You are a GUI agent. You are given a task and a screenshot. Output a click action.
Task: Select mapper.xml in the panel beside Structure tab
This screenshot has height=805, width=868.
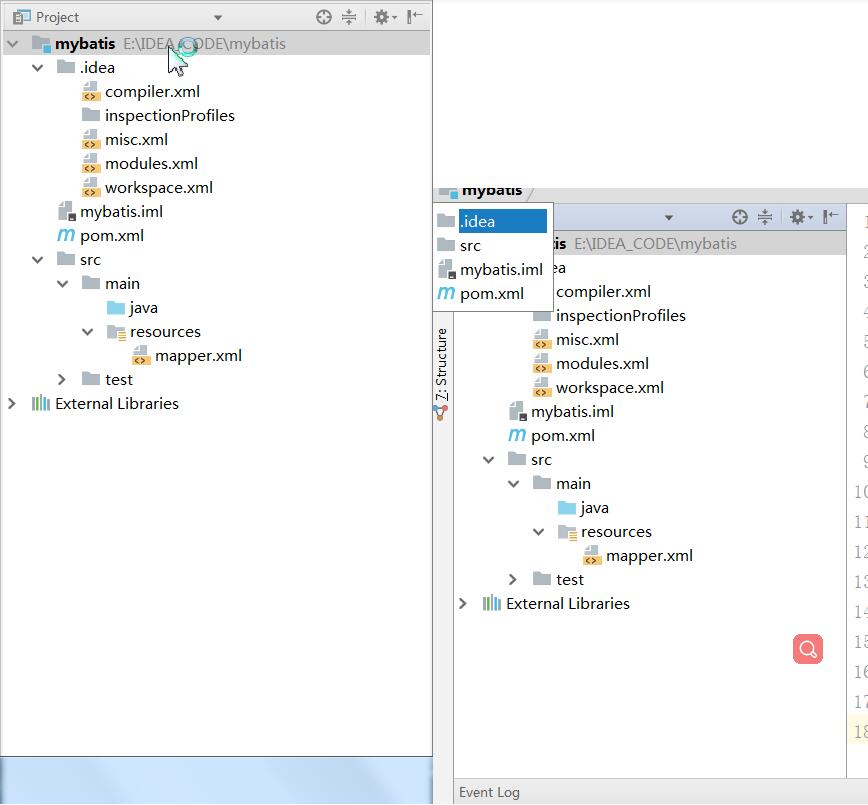click(649, 555)
